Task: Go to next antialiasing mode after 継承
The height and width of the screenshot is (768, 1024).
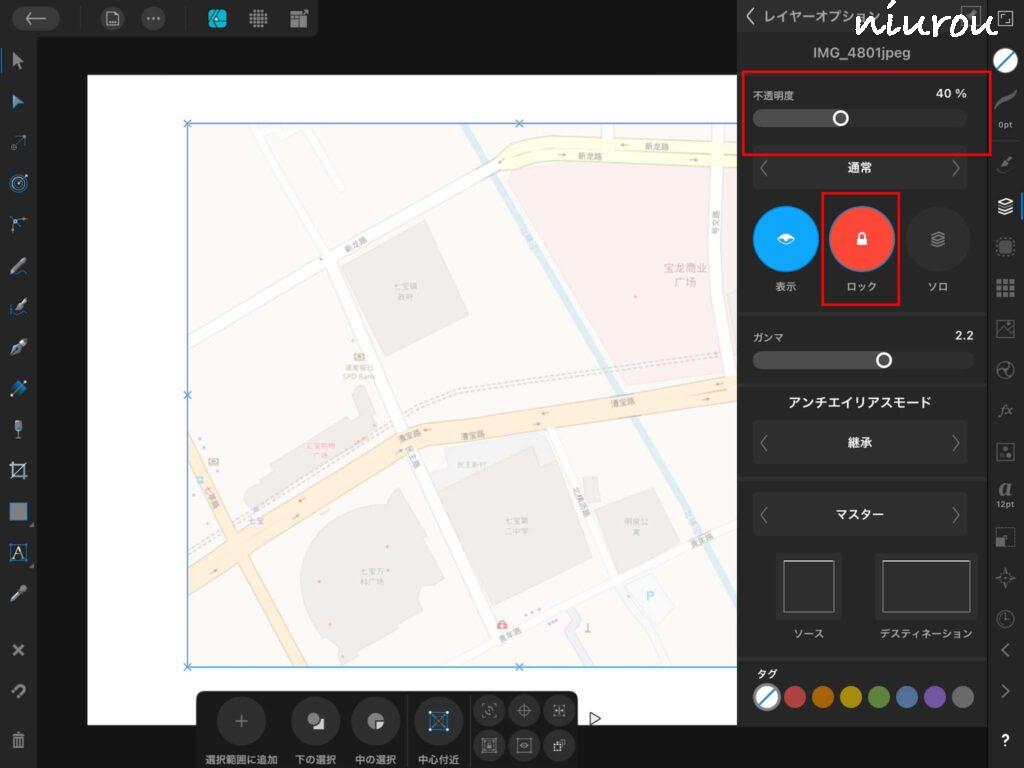Action: coord(956,442)
